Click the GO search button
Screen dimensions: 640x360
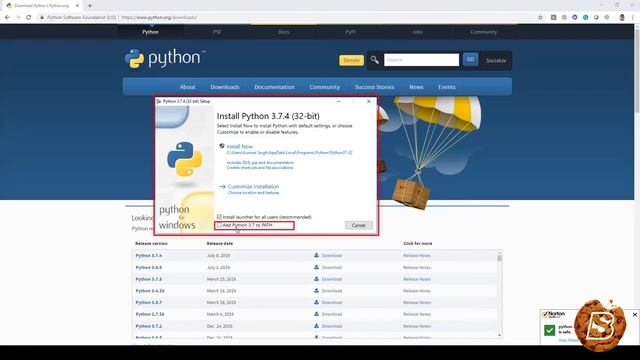click(x=470, y=60)
